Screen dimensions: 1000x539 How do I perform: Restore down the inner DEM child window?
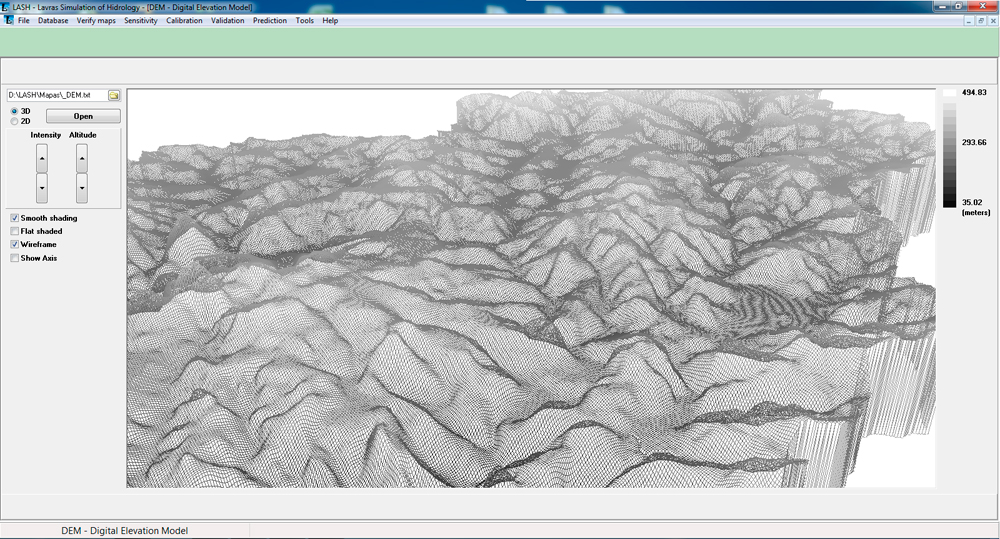(x=980, y=21)
